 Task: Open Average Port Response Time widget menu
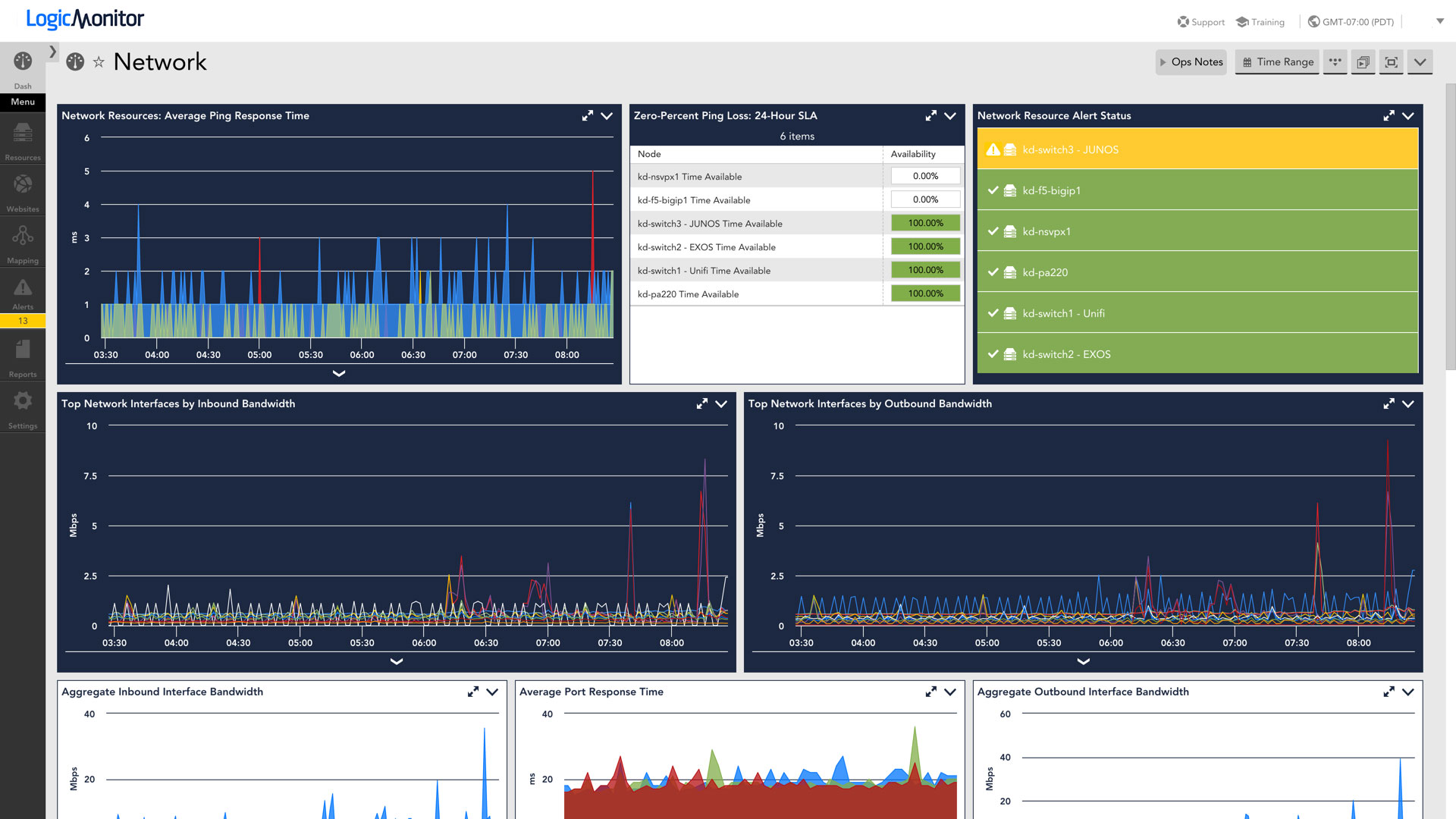[x=950, y=692]
